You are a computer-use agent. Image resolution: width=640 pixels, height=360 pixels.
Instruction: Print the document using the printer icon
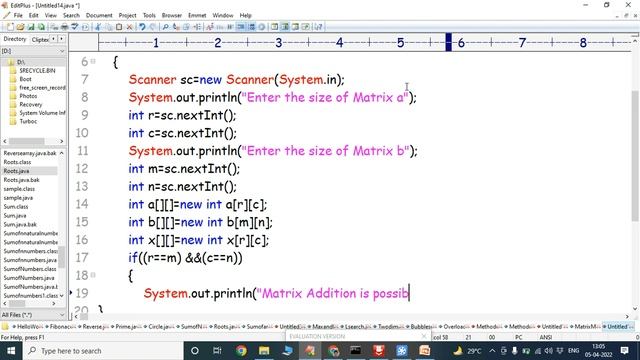[64, 27]
